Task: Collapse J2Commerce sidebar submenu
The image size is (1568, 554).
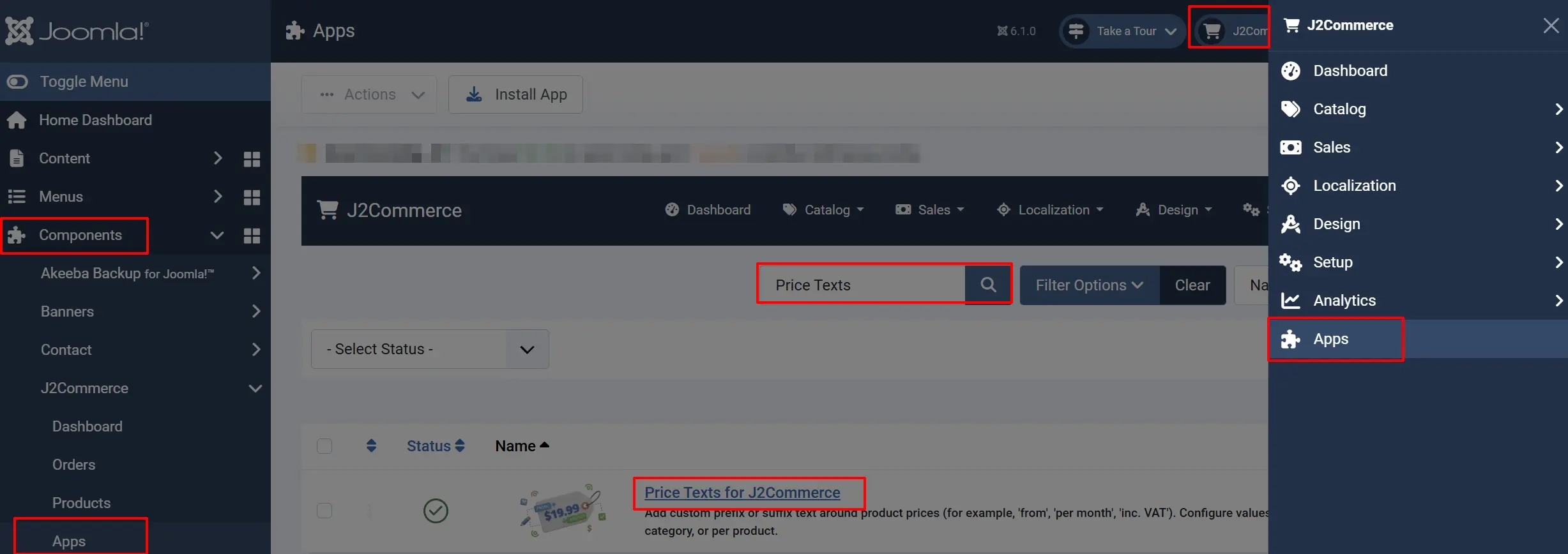Action: 255,388
